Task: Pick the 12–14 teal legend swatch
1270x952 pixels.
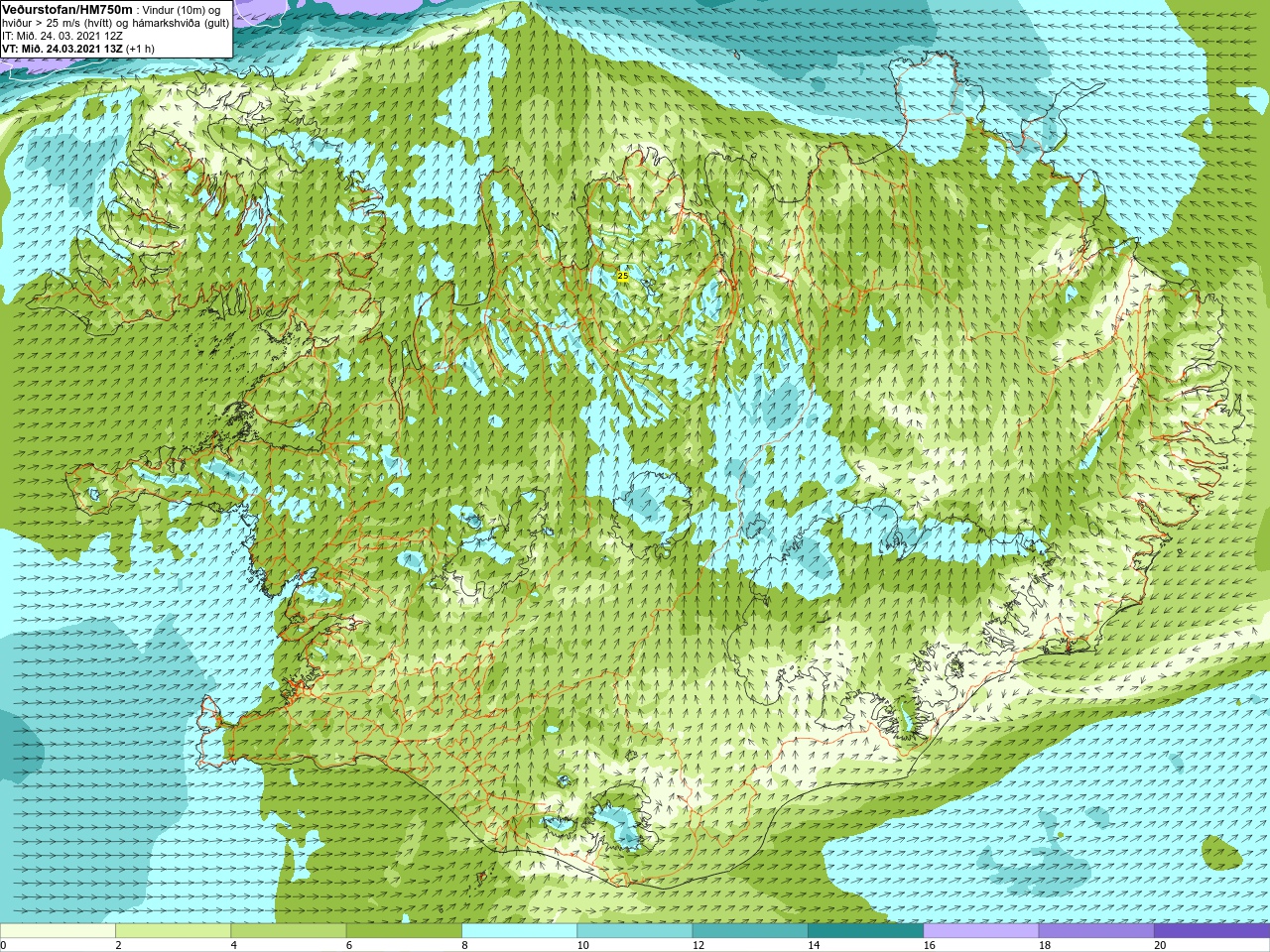Action: coord(750,931)
